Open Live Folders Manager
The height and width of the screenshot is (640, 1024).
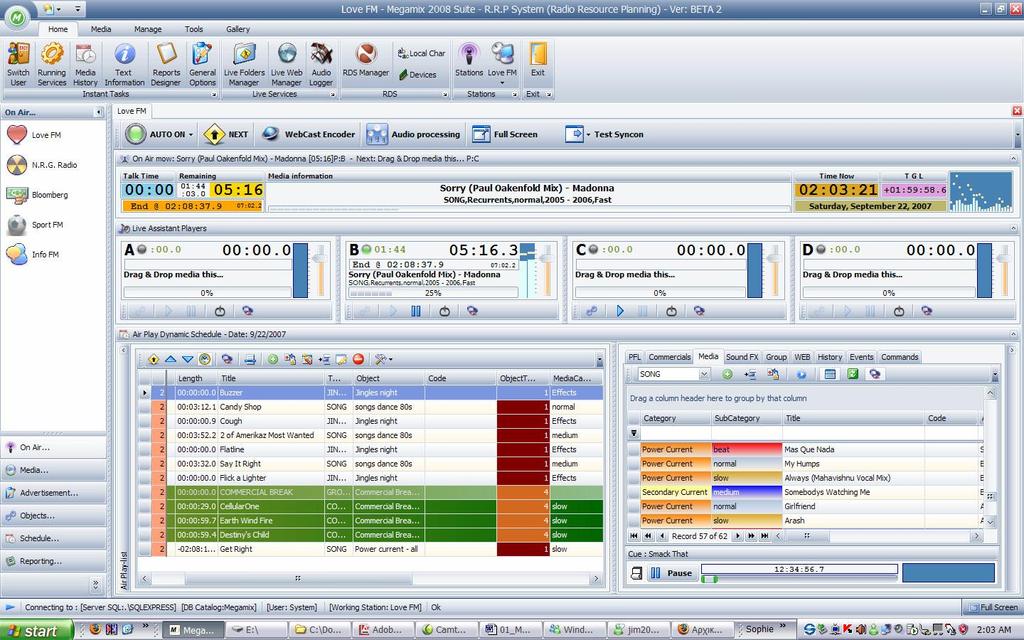point(244,64)
